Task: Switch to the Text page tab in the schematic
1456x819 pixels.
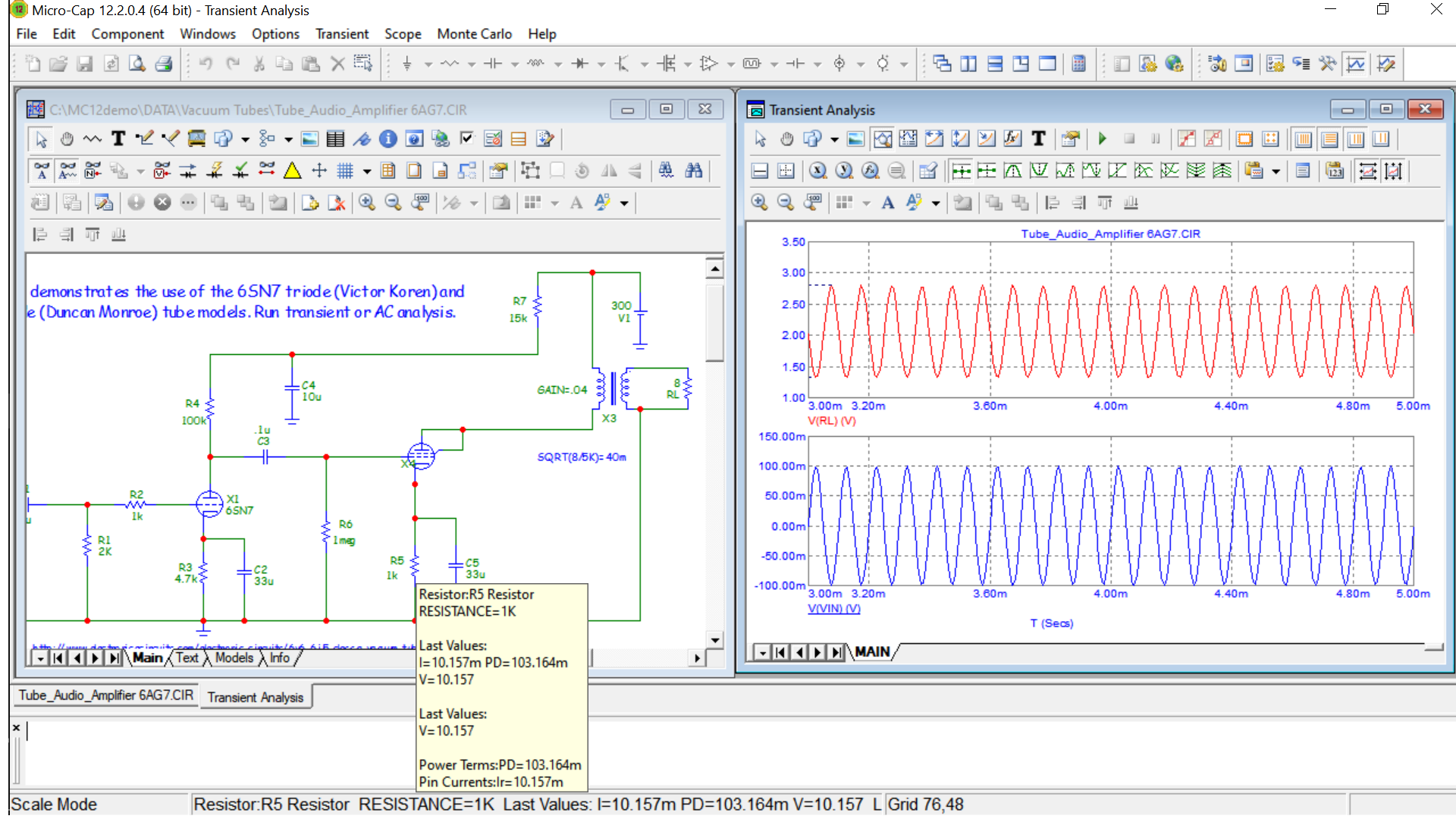Action: click(x=187, y=657)
